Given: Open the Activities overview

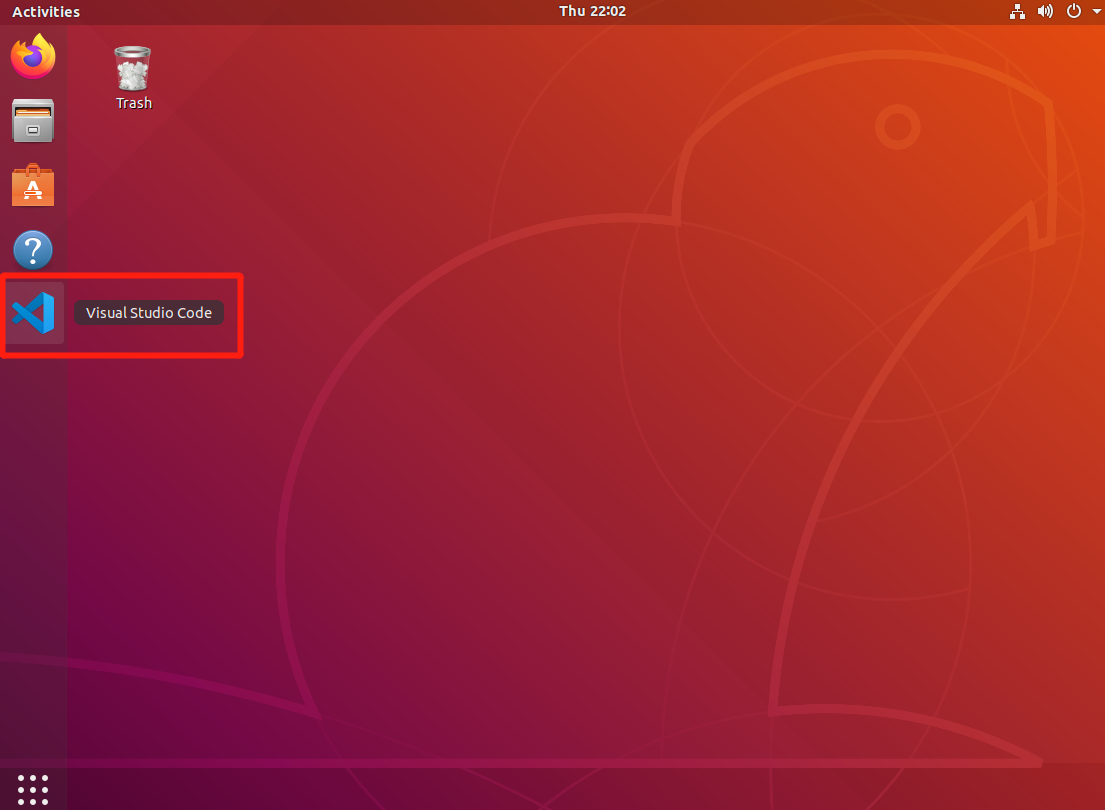Looking at the screenshot, I should 46,11.
